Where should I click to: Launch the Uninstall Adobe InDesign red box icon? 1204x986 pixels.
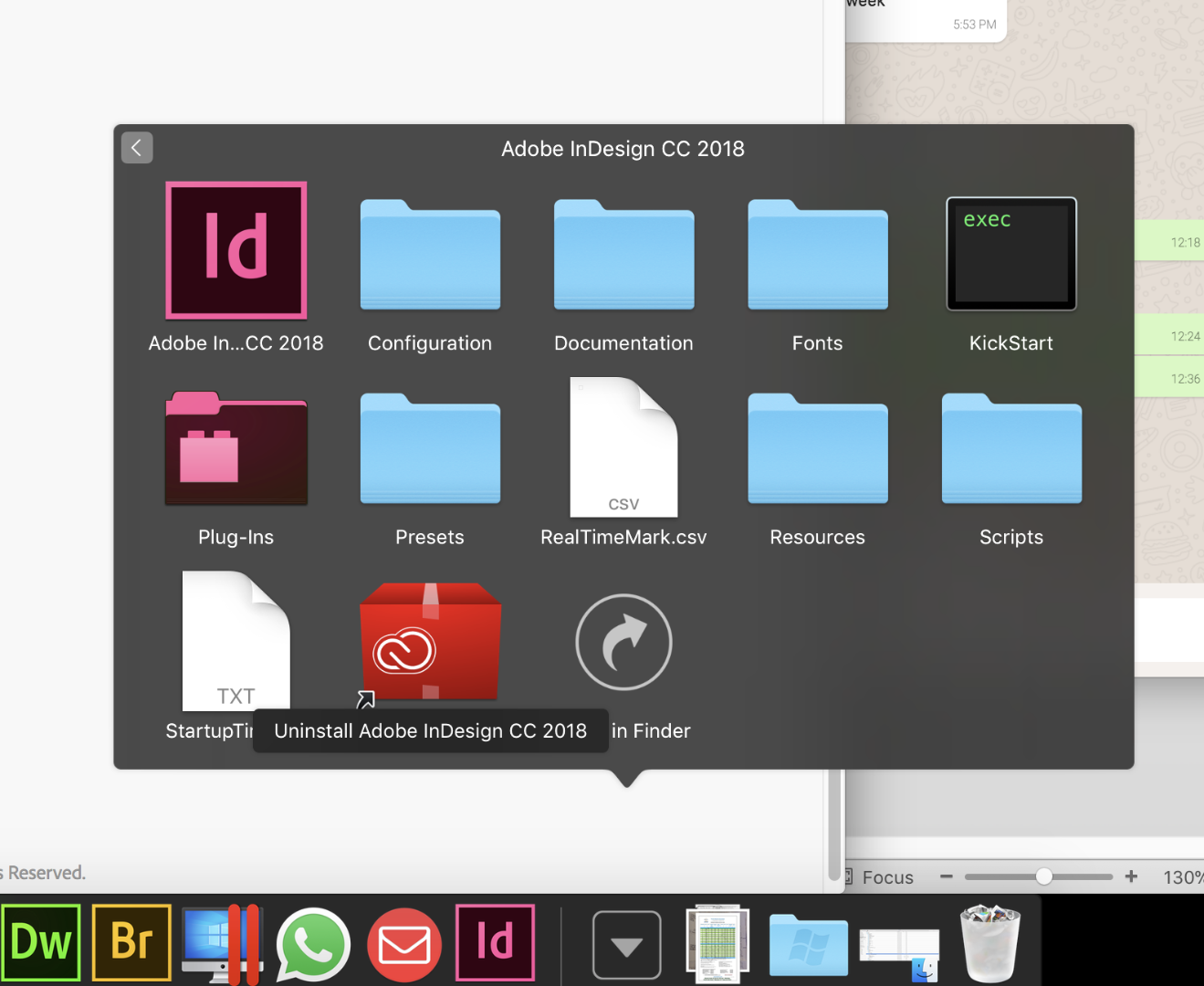(430, 642)
